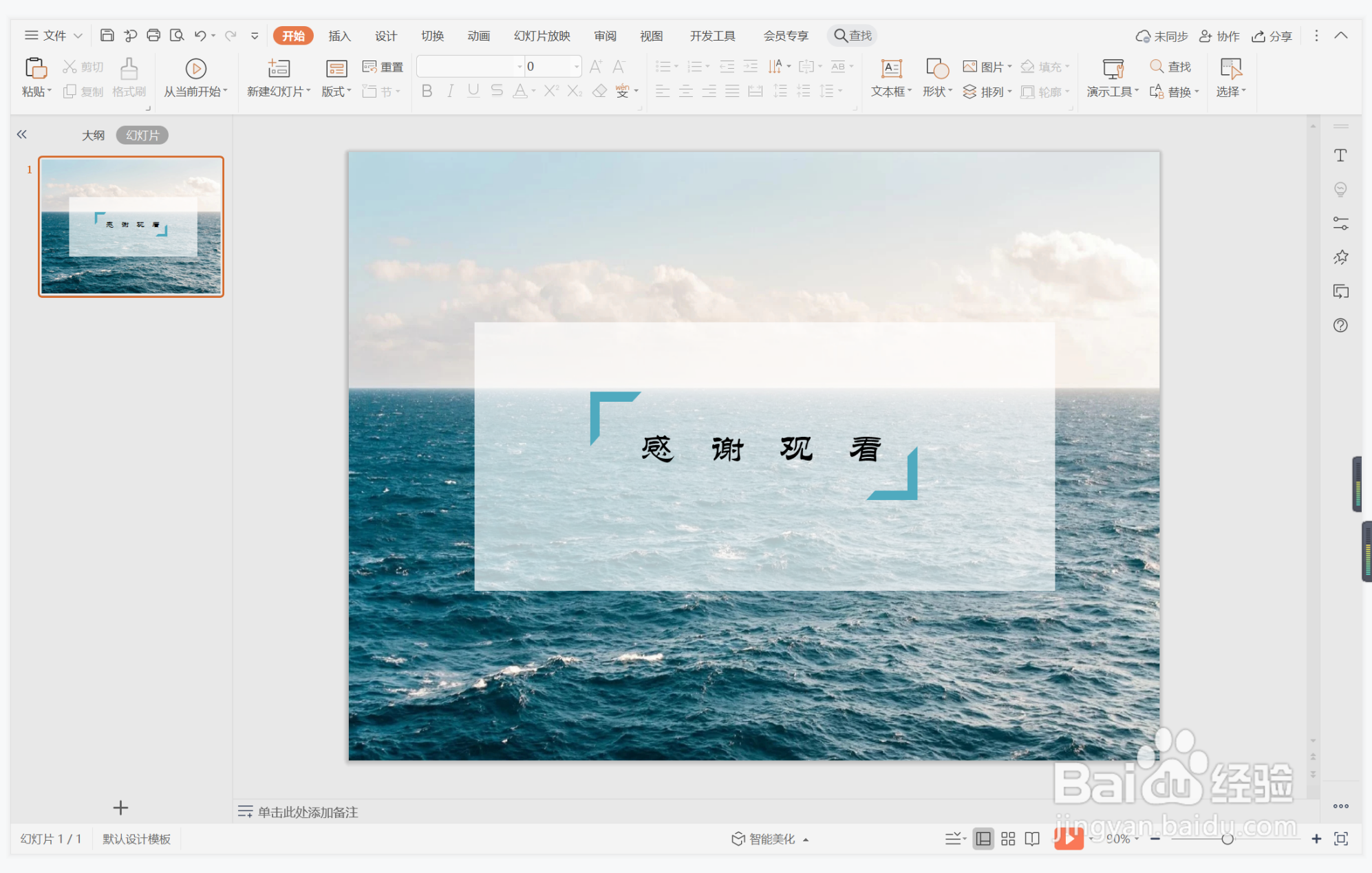Toggle normal view button in status bar
The height and width of the screenshot is (873, 1372).
point(983,839)
